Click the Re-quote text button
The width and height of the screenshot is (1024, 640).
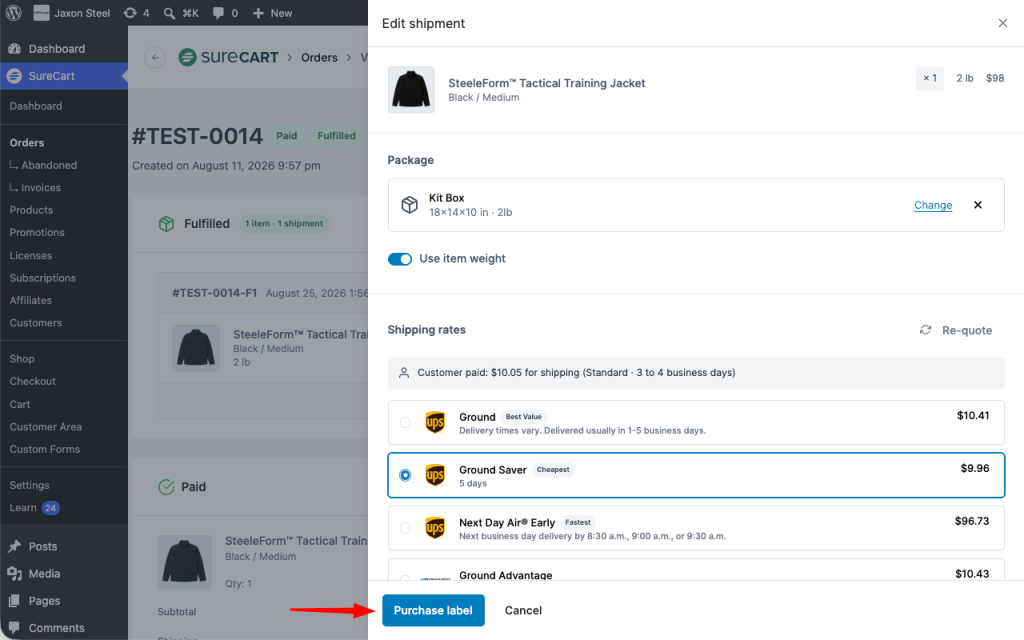coord(967,330)
